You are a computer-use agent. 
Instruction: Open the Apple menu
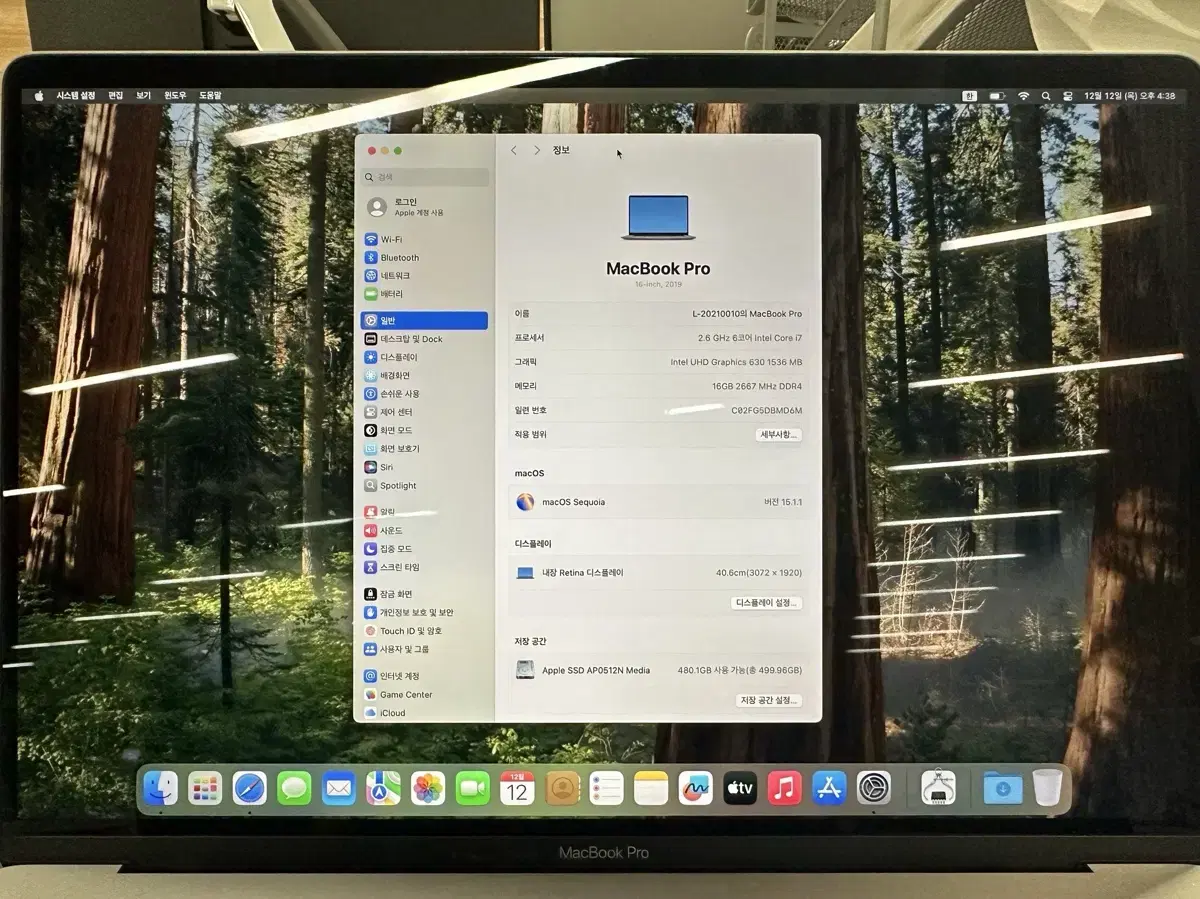pos(39,96)
